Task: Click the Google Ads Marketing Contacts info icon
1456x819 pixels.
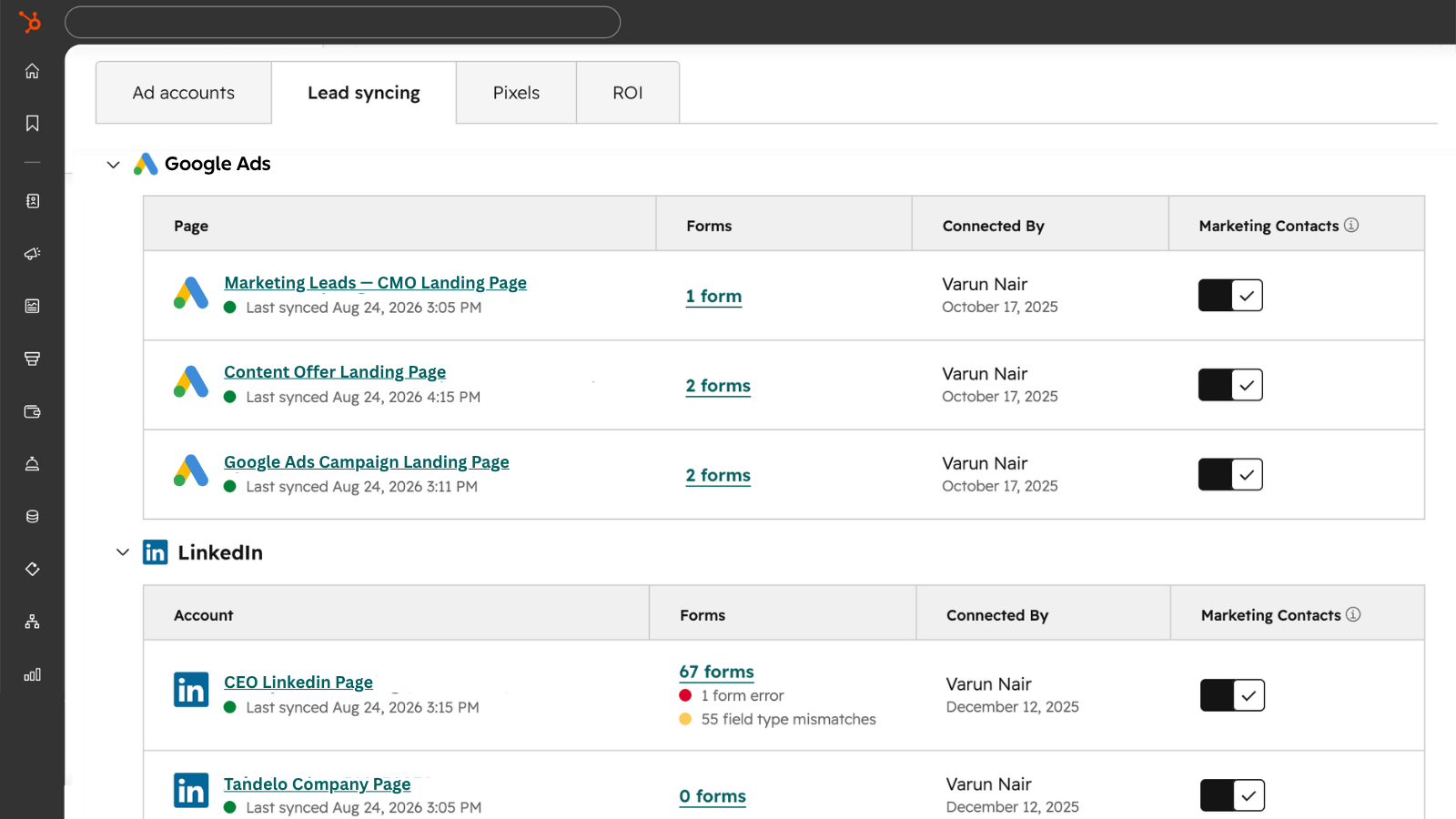Action: click(x=1351, y=225)
